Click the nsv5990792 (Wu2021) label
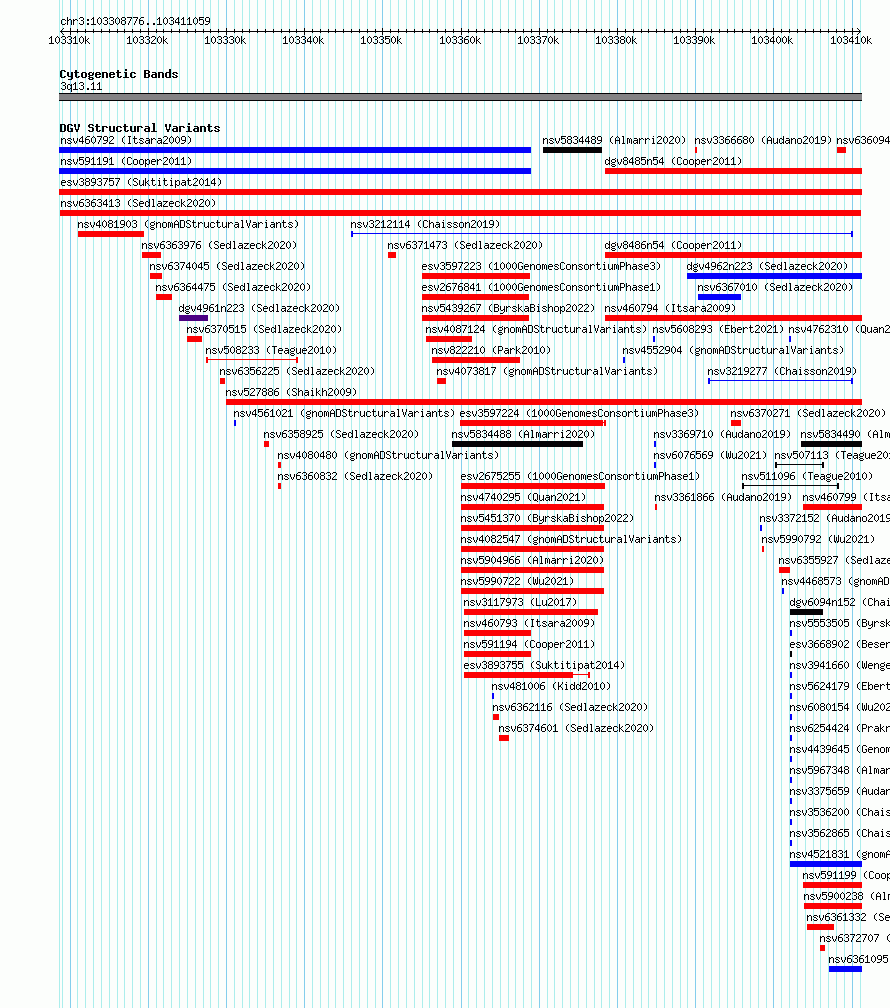Viewport: 890px width, 1008px height. (x=819, y=539)
